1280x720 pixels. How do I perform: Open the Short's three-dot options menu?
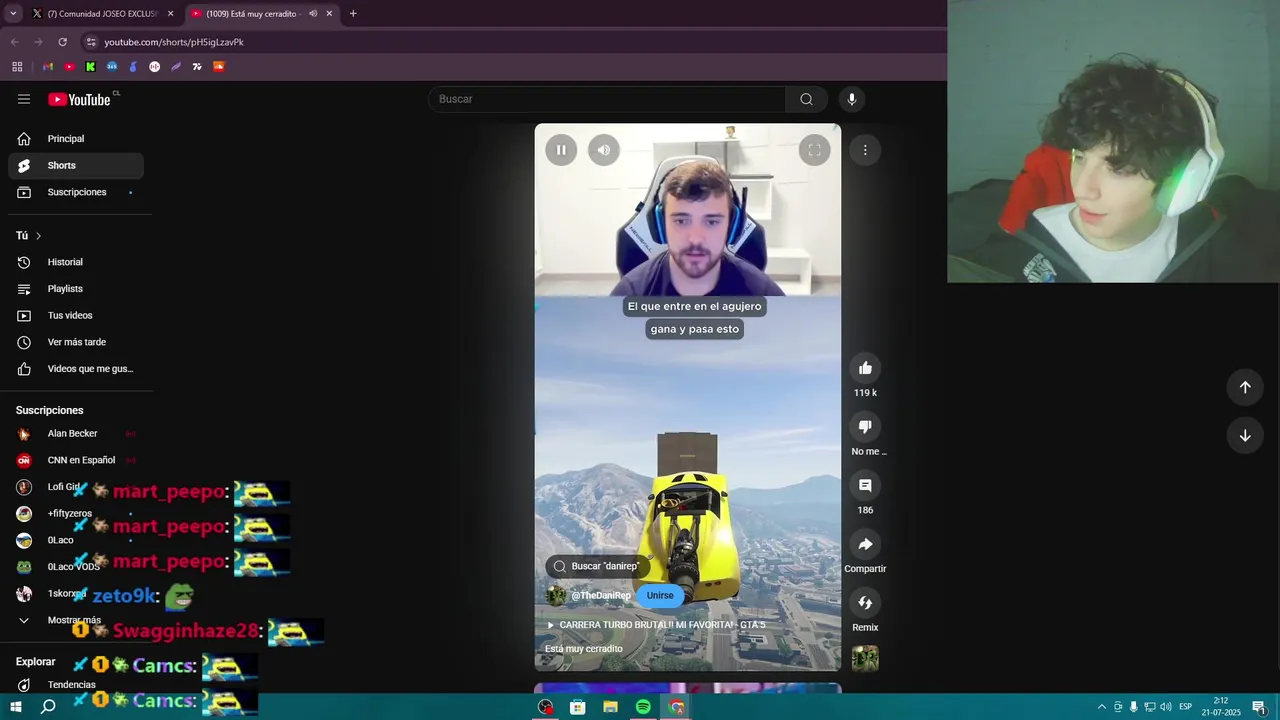pyautogui.click(x=865, y=150)
